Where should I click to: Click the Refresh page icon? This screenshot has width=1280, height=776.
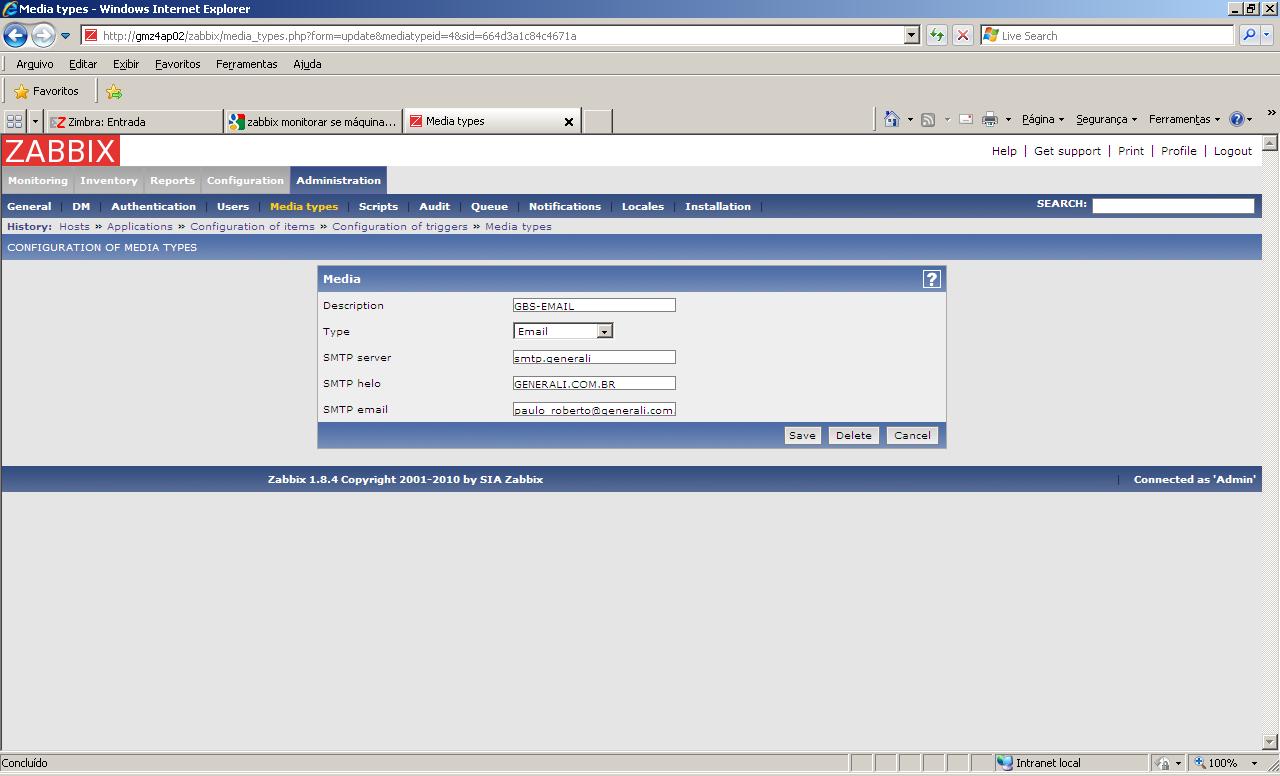pyautogui.click(x=937, y=35)
